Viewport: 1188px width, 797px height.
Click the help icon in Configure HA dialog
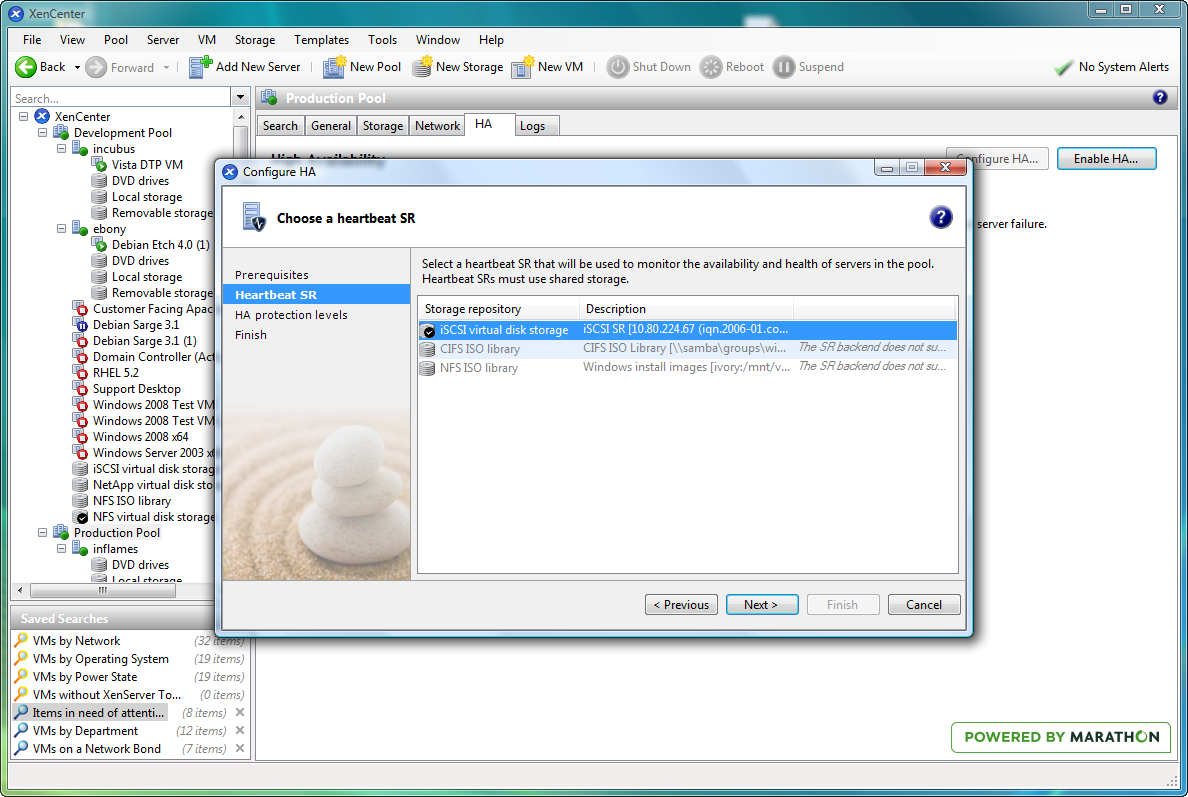tap(940, 217)
